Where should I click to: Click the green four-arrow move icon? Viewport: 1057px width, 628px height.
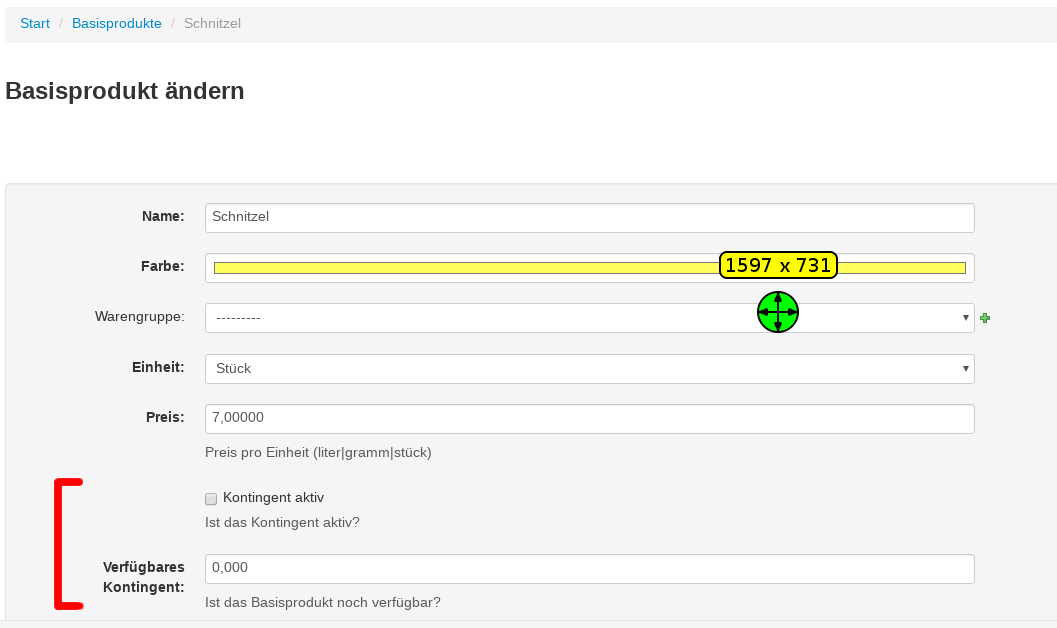tap(778, 312)
